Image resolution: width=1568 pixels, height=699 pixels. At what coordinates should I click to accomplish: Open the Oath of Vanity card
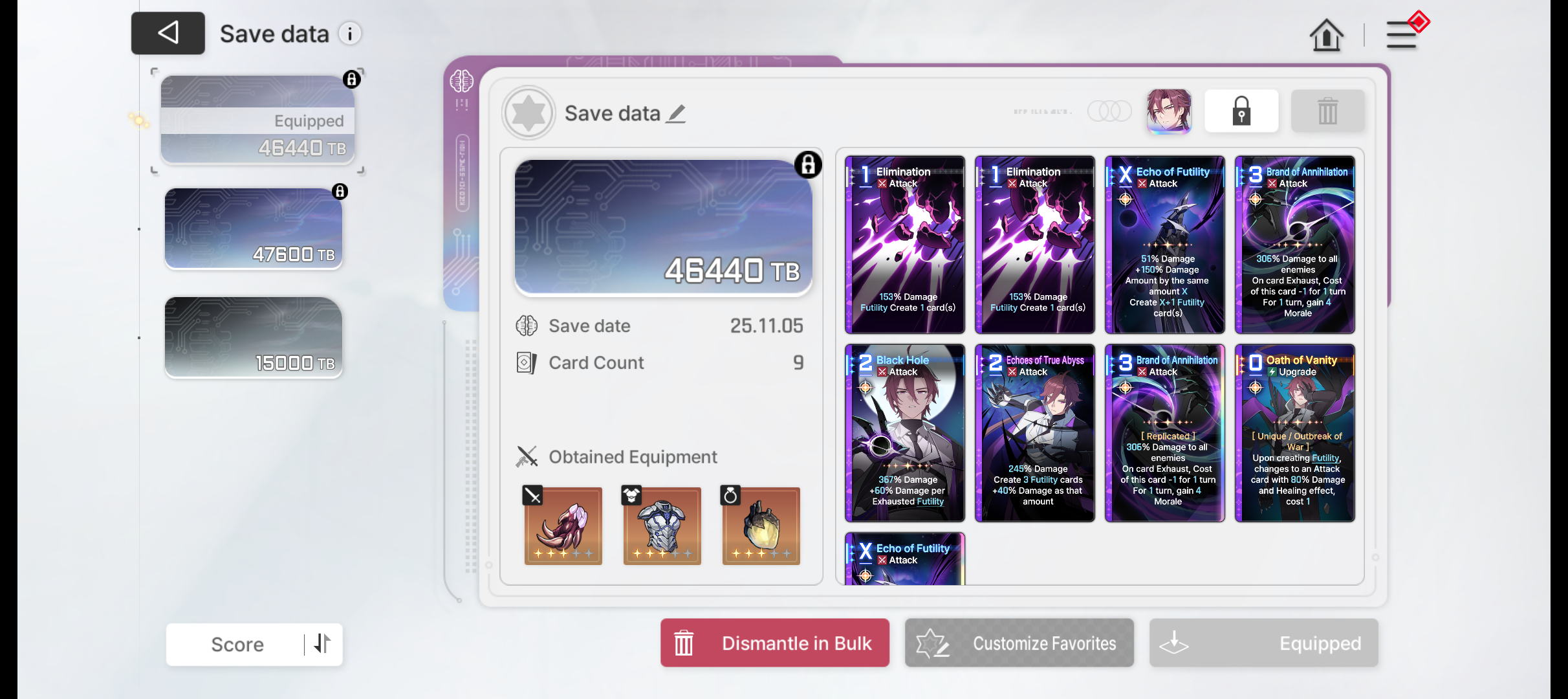1294,432
